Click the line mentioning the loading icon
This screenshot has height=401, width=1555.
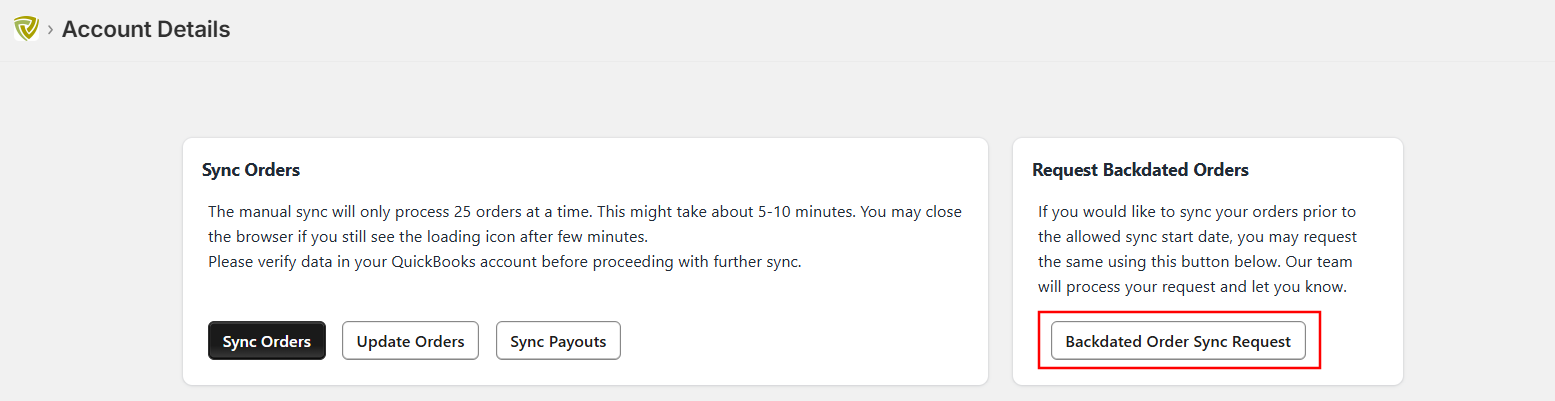428,237
